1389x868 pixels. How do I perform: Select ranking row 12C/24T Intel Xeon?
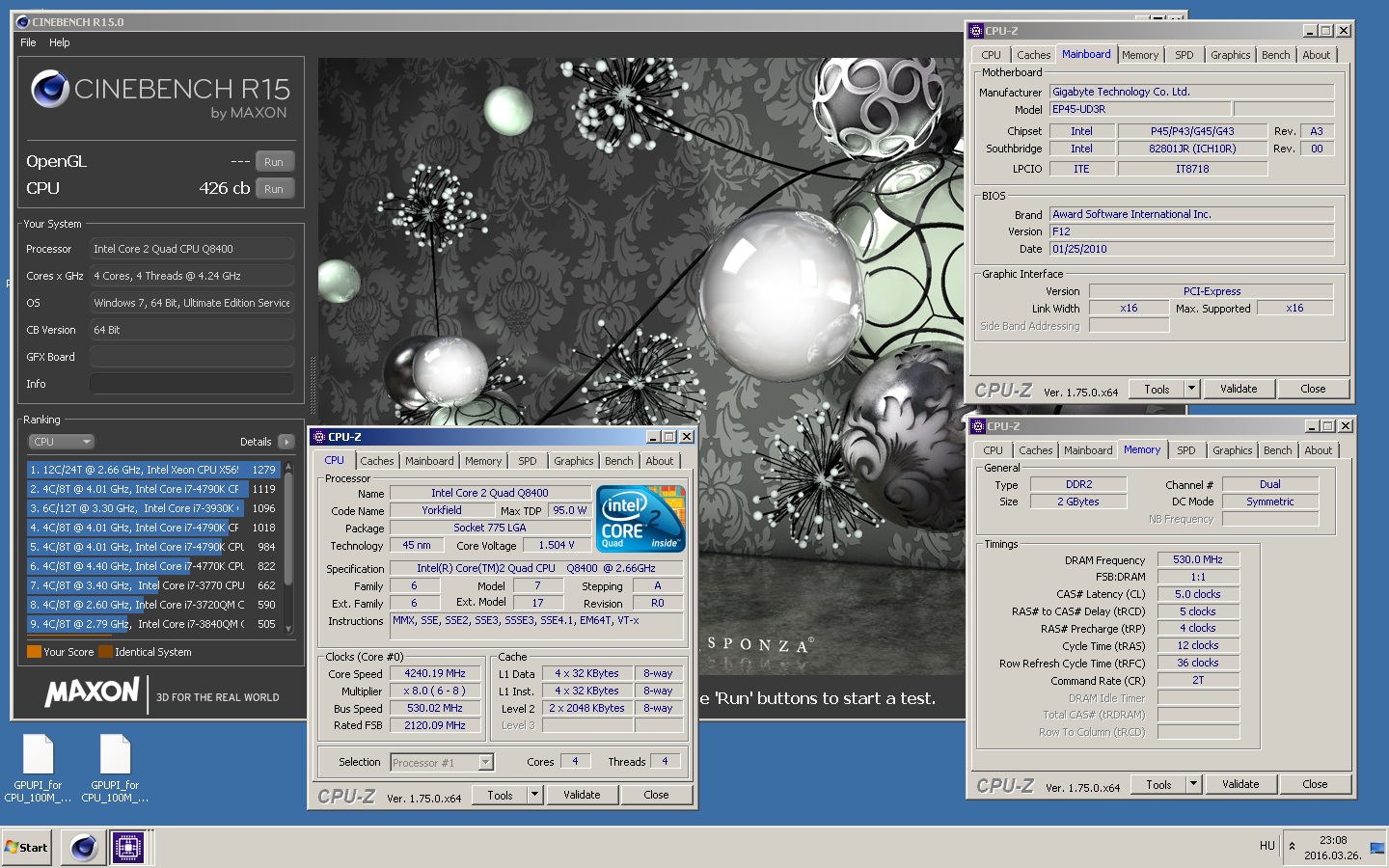[153, 470]
